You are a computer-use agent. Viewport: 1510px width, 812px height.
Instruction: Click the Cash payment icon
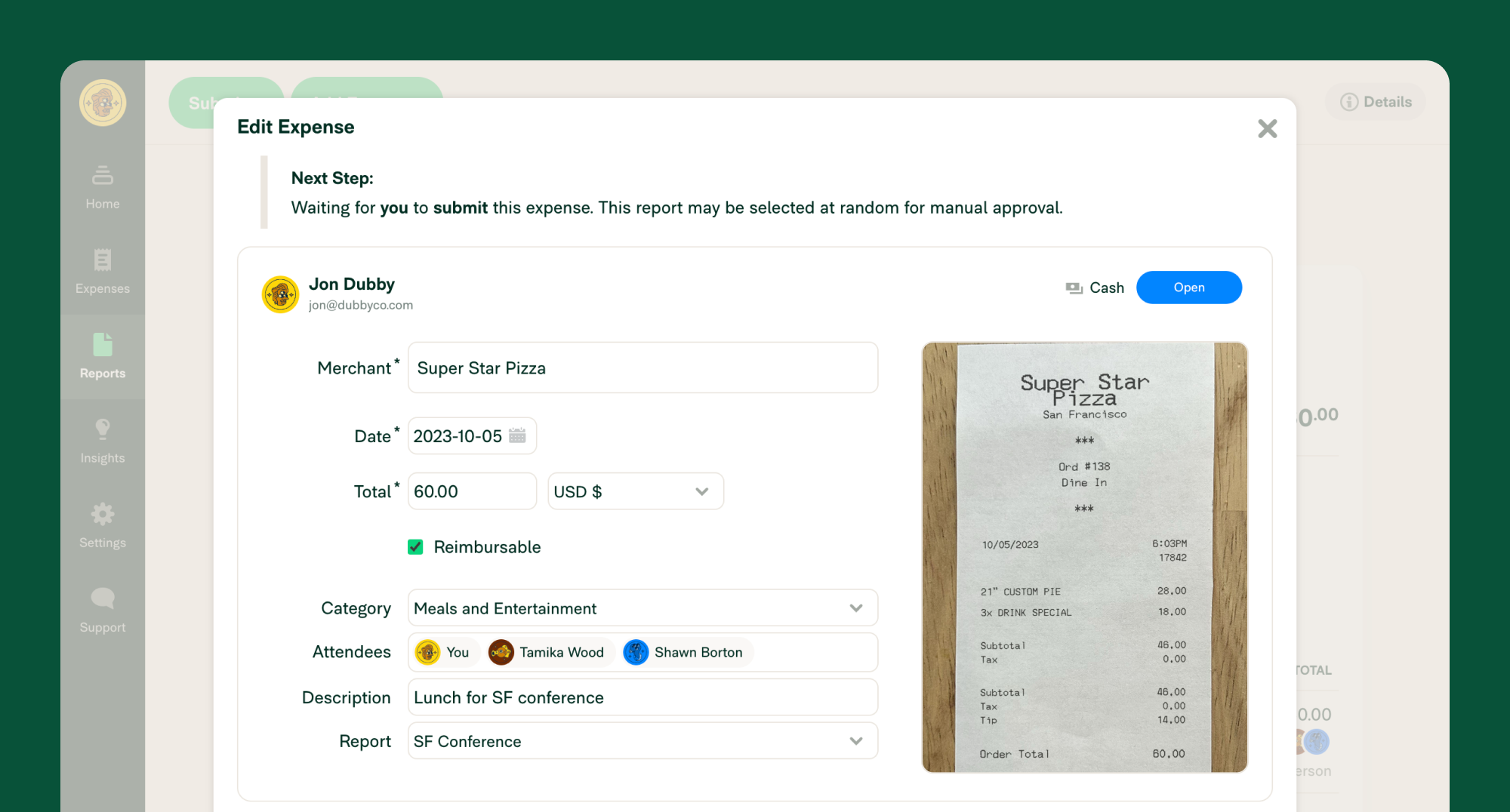pyautogui.click(x=1074, y=288)
